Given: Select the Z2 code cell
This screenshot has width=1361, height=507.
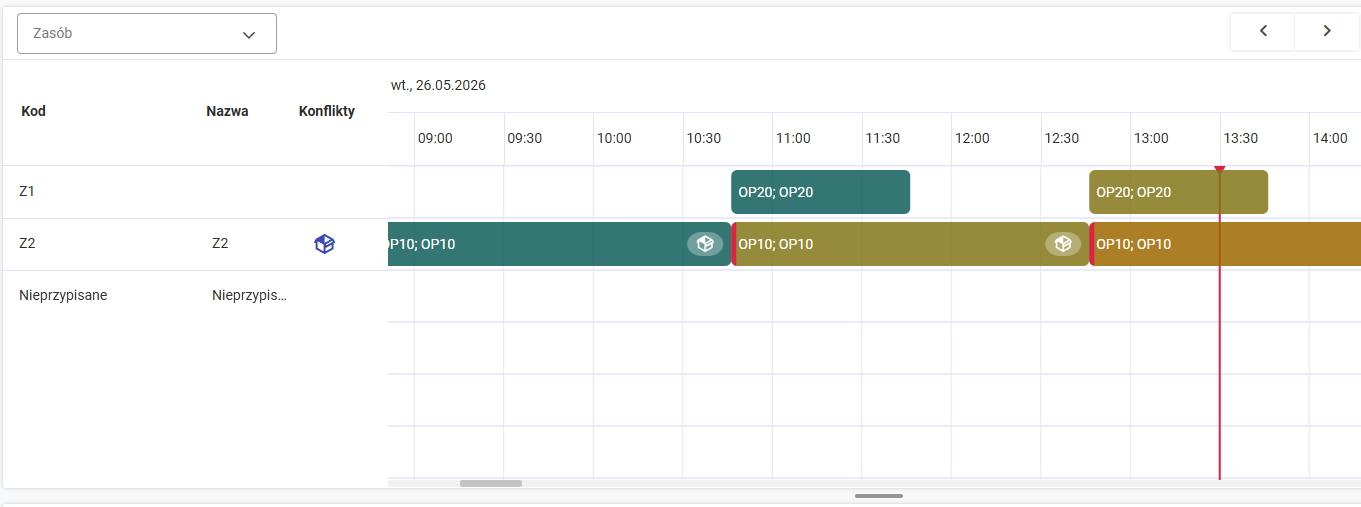Looking at the screenshot, I should point(27,243).
